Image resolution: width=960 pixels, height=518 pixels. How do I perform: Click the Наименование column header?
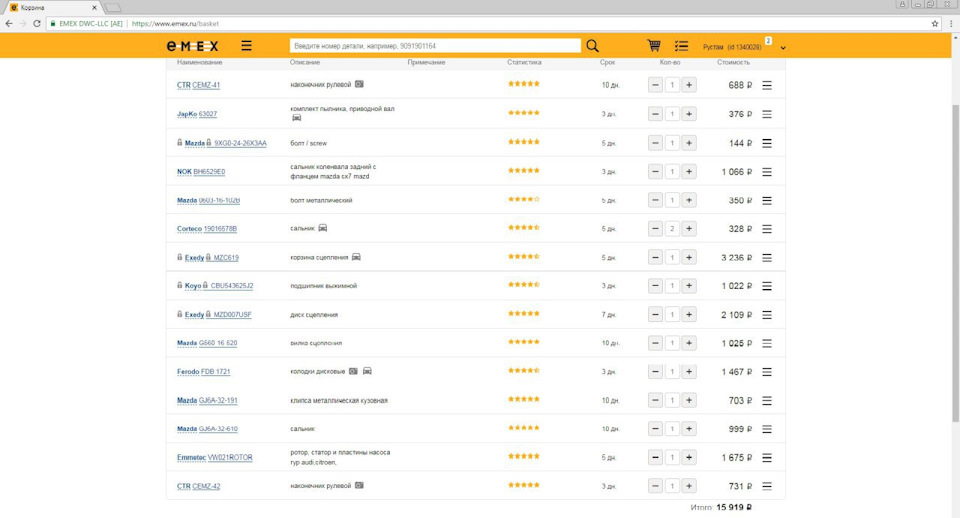pyautogui.click(x=200, y=62)
